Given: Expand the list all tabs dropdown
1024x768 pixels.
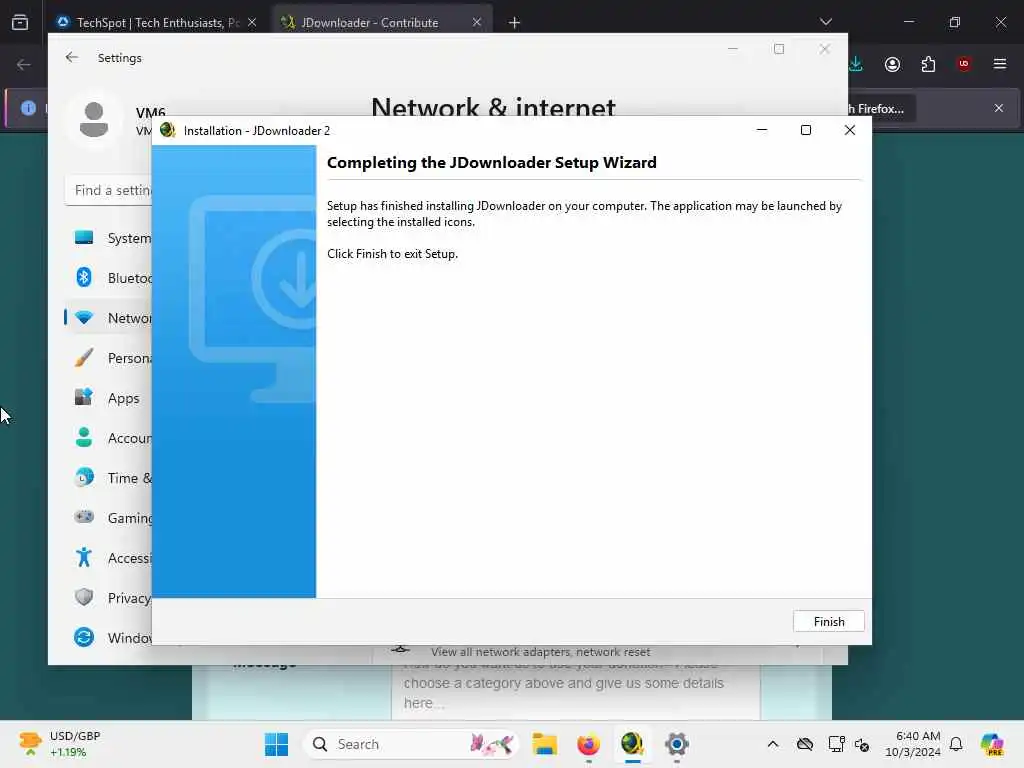Looking at the screenshot, I should [825, 22].
